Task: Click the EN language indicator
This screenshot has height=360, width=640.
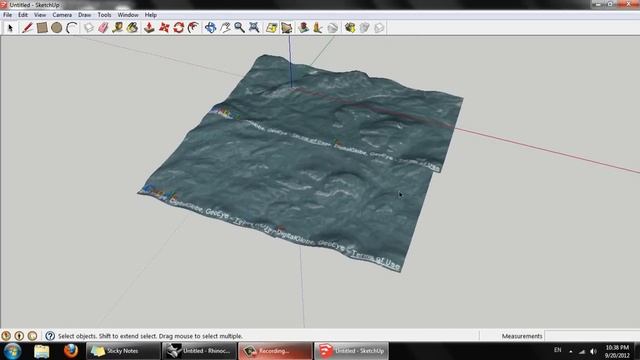Action: pyautogui.click(x=558, y=350)
